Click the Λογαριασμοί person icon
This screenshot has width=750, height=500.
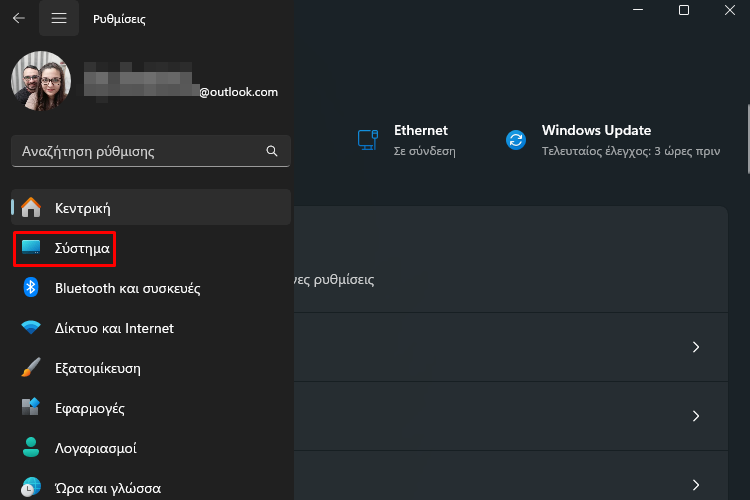31,447
